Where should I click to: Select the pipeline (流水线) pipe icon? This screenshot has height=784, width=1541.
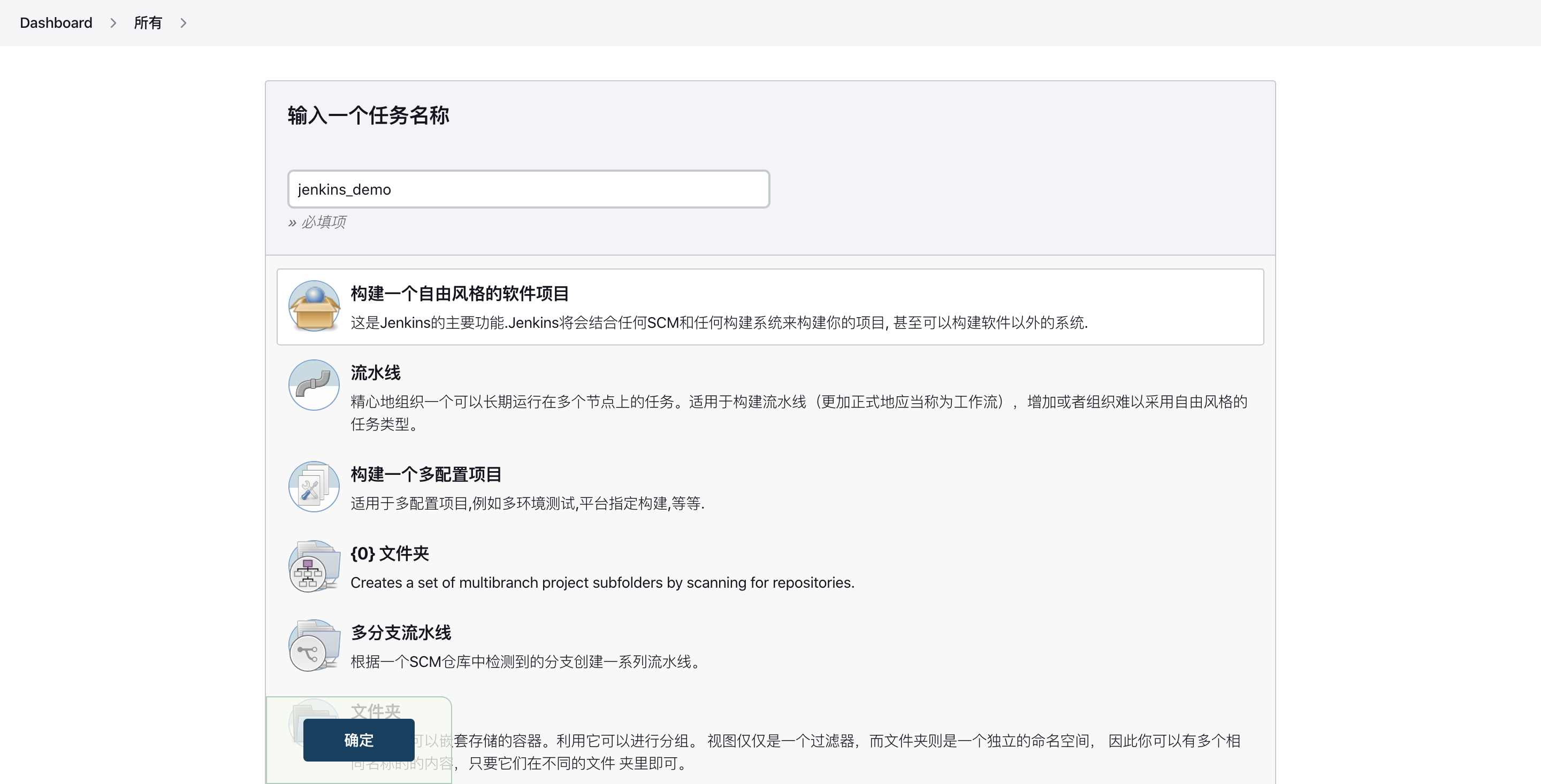[314, 385]
